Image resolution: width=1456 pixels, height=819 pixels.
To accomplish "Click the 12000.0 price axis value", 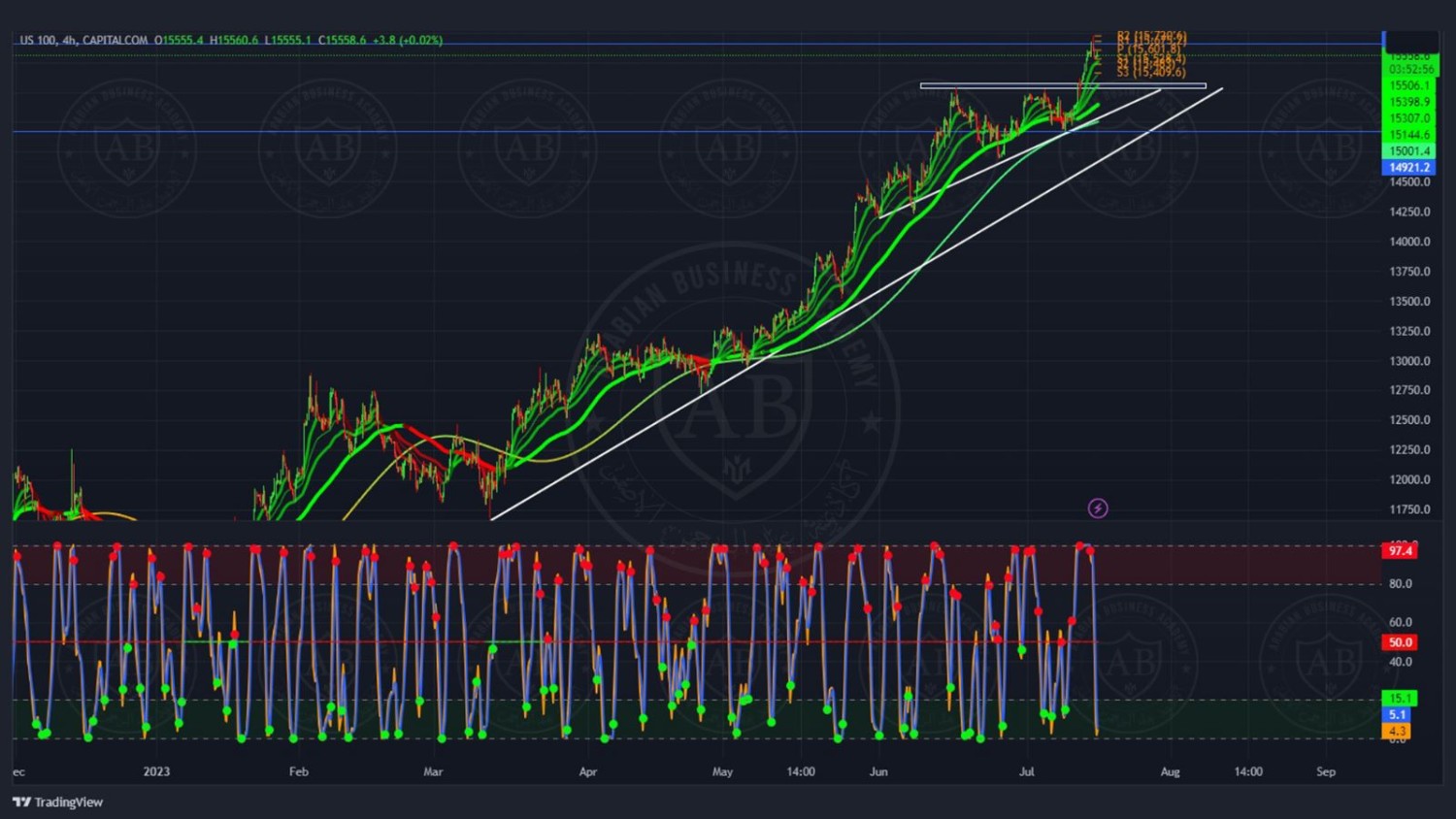I will [1410, 479].
